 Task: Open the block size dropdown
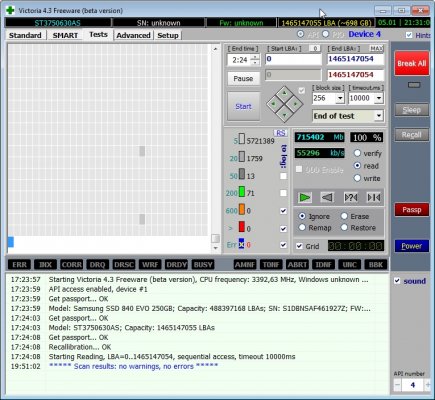(x=340, y=98)
